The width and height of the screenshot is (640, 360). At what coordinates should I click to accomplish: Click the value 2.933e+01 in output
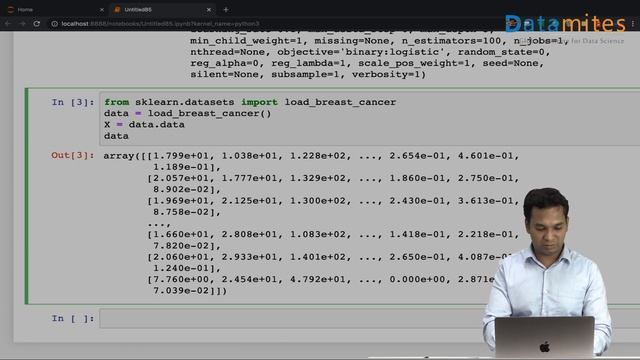pos(249,257)
